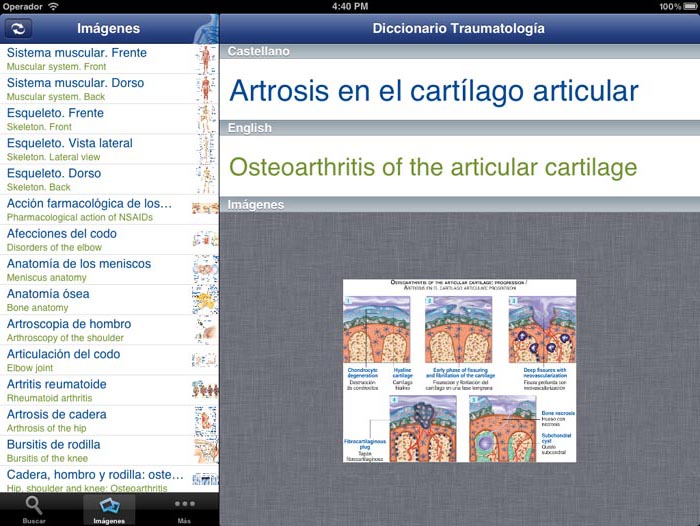Tap thumbnail beside Pharmacological action of NSAIDs
The image size is (700, 526).
point(205,208)
